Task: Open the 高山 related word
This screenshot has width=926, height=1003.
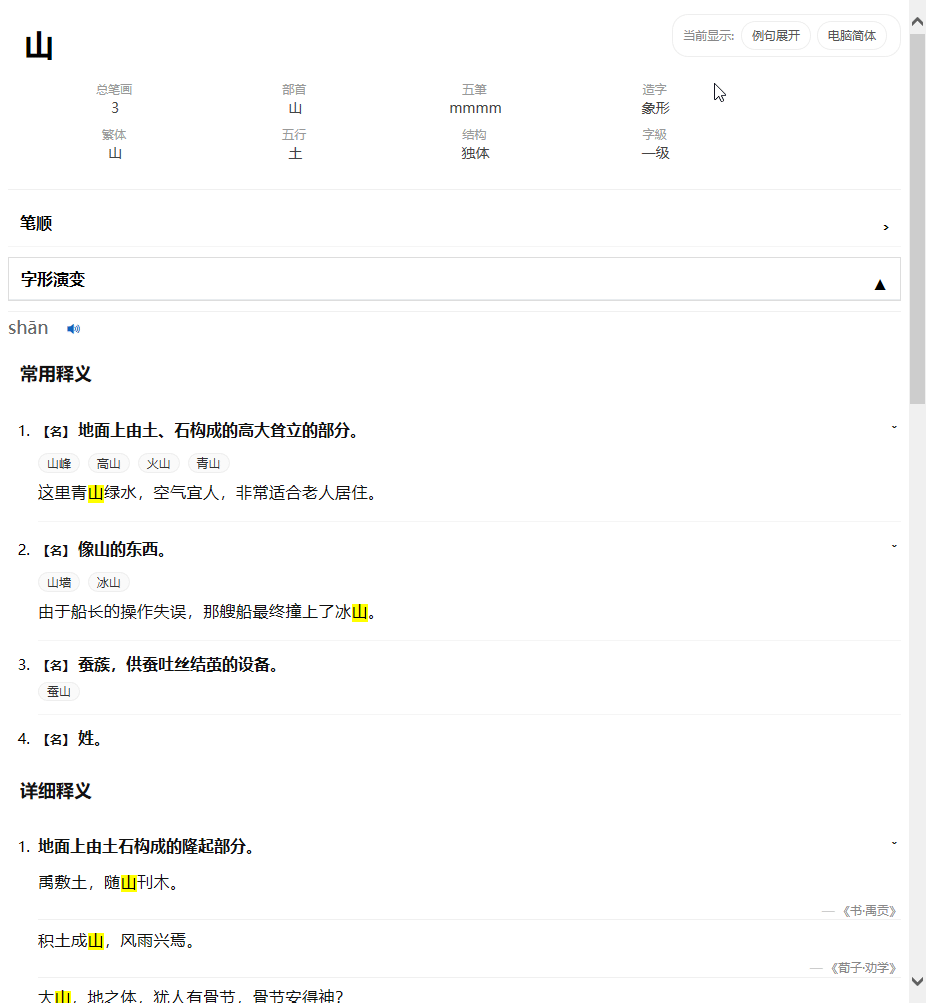Action: tap(108, 463)
